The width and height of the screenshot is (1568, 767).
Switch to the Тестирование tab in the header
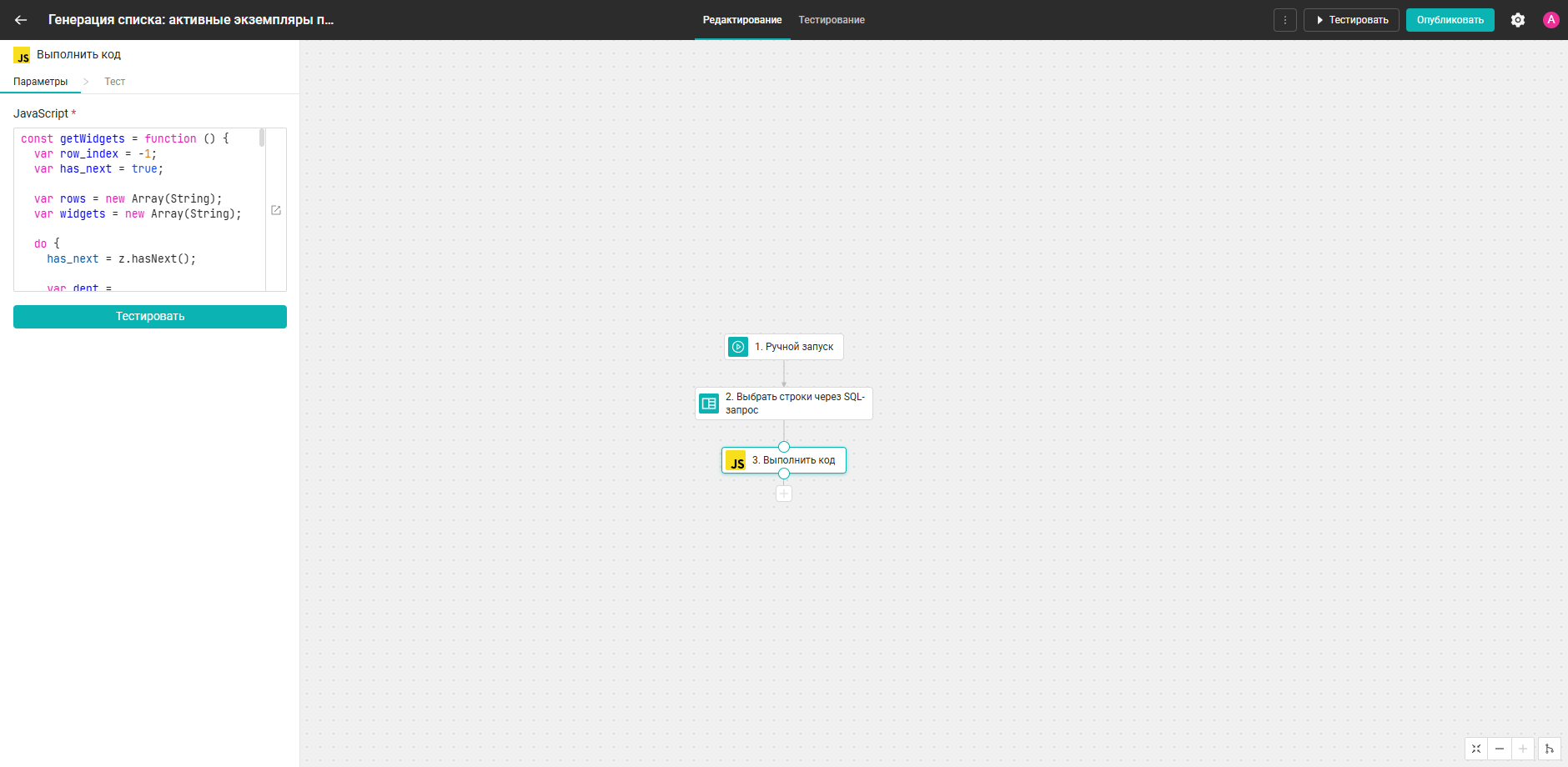click(832, 20)
